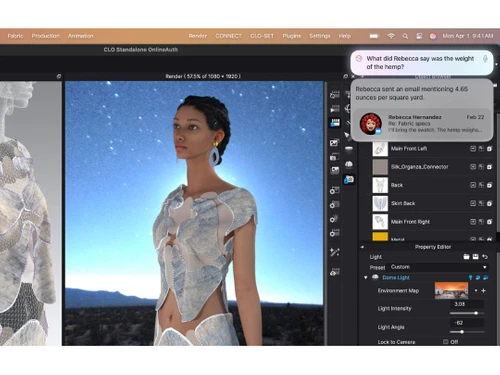Add an environment map with plus icon
Image resolution: width=500 pixels, height=375 pixels.
(483, 291)
